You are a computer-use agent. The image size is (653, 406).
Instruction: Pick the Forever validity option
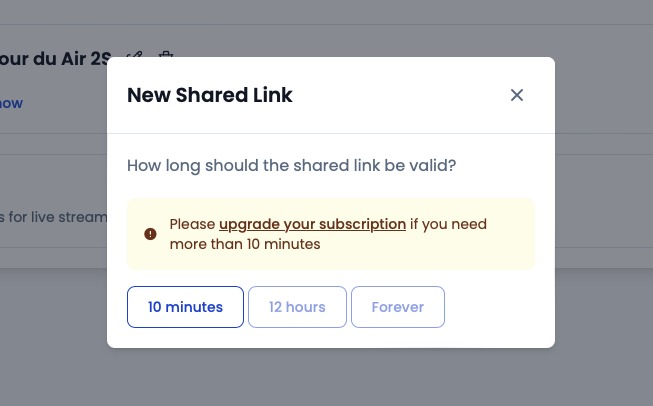(x=398, y=307)
